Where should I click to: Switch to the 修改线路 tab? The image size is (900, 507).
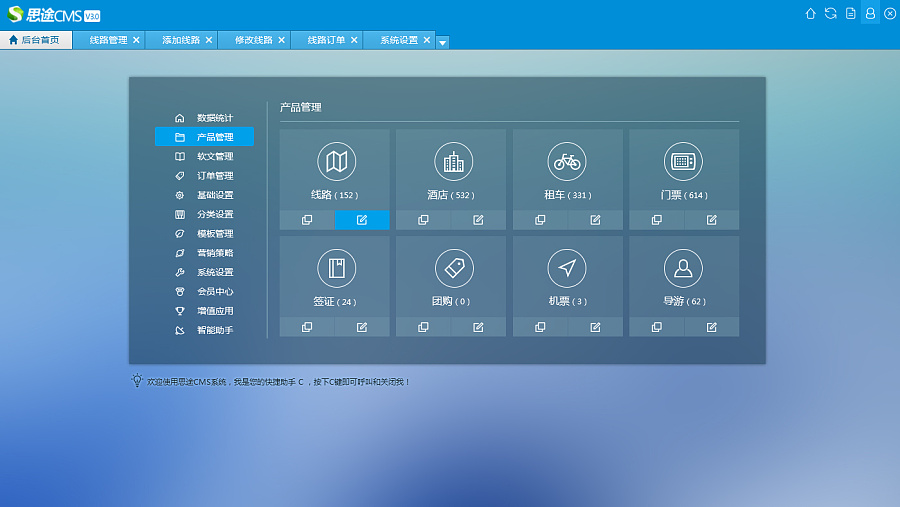tap(253, 40)
